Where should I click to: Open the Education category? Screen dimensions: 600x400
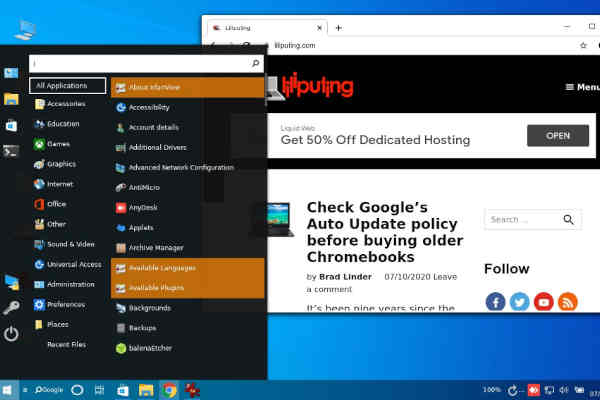[x=57, y=124]
